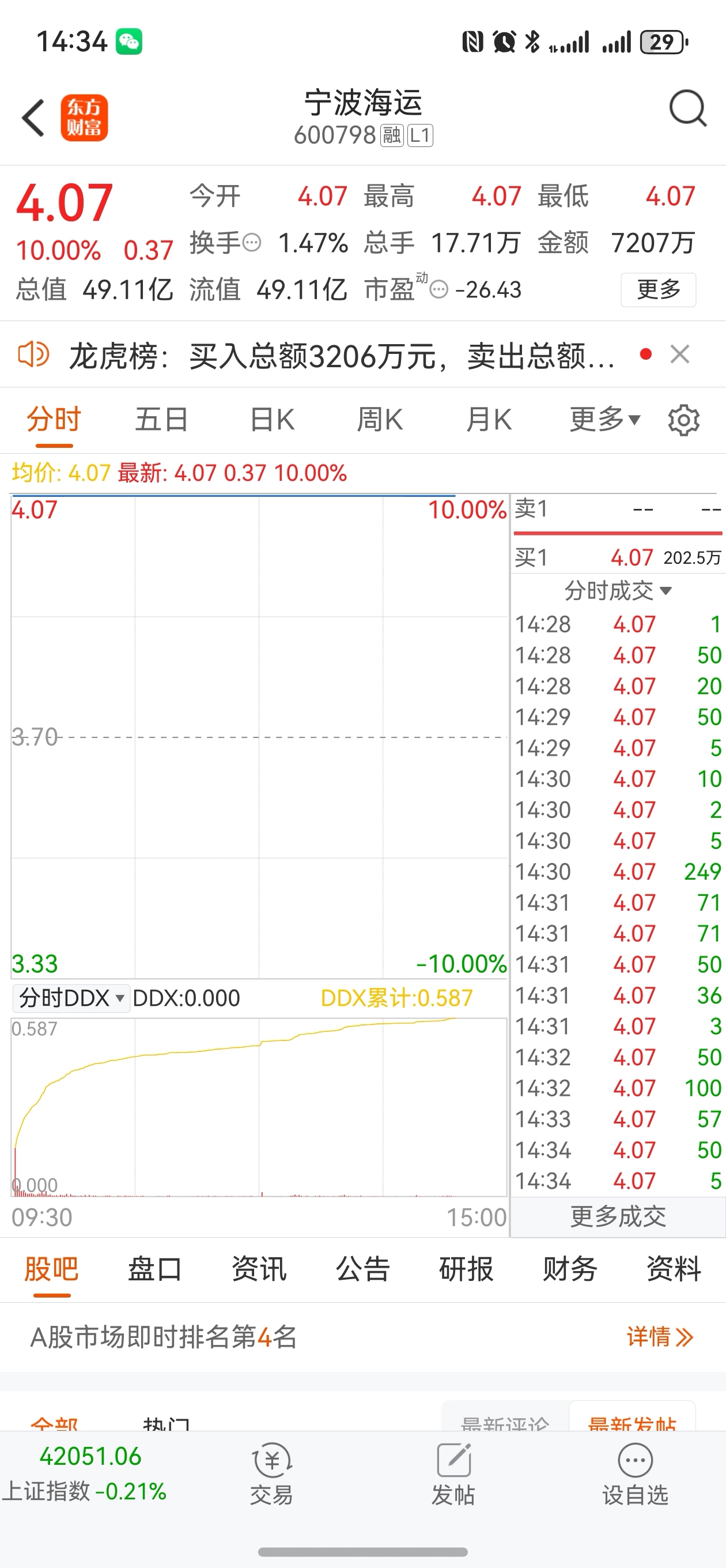Screen dimensions: 726x1568
Task: Tap the speaker announcement icon
Action: pos(33,355)
